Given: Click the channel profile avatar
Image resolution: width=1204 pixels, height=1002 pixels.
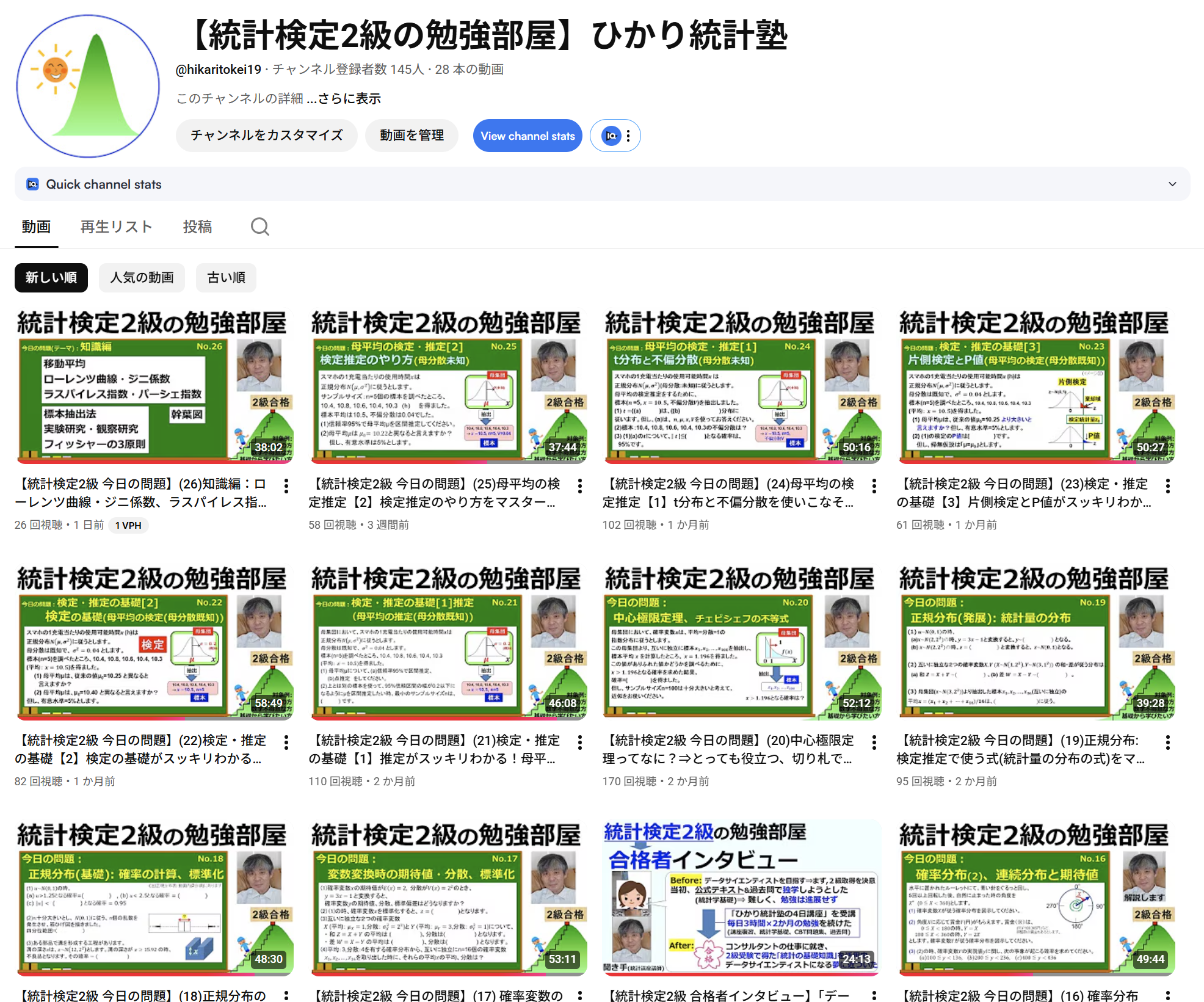Looking at the screenshot, I should (x=87, y=82).
